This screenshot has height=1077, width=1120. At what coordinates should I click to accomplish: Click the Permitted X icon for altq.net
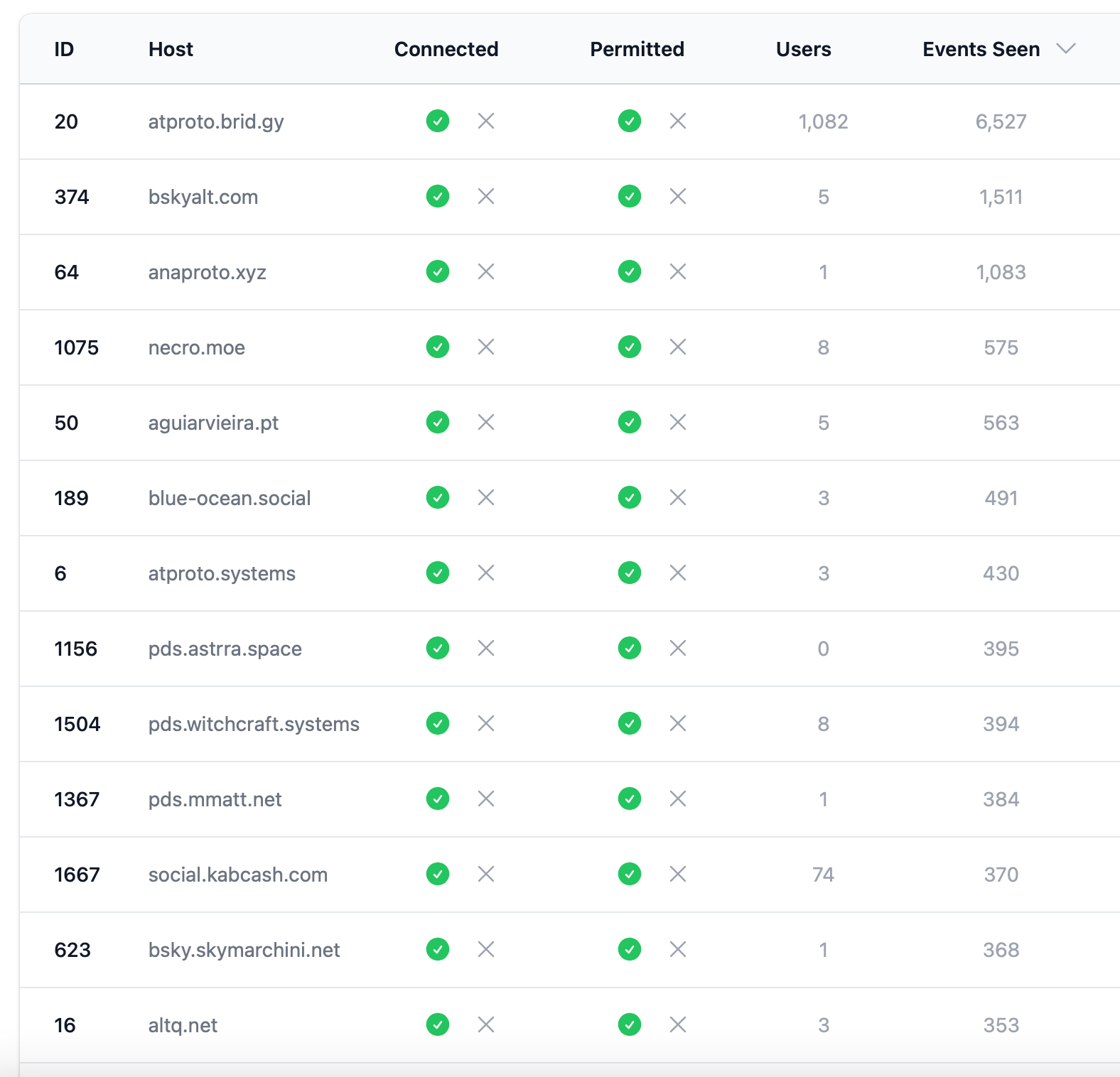coord(678,1025)
